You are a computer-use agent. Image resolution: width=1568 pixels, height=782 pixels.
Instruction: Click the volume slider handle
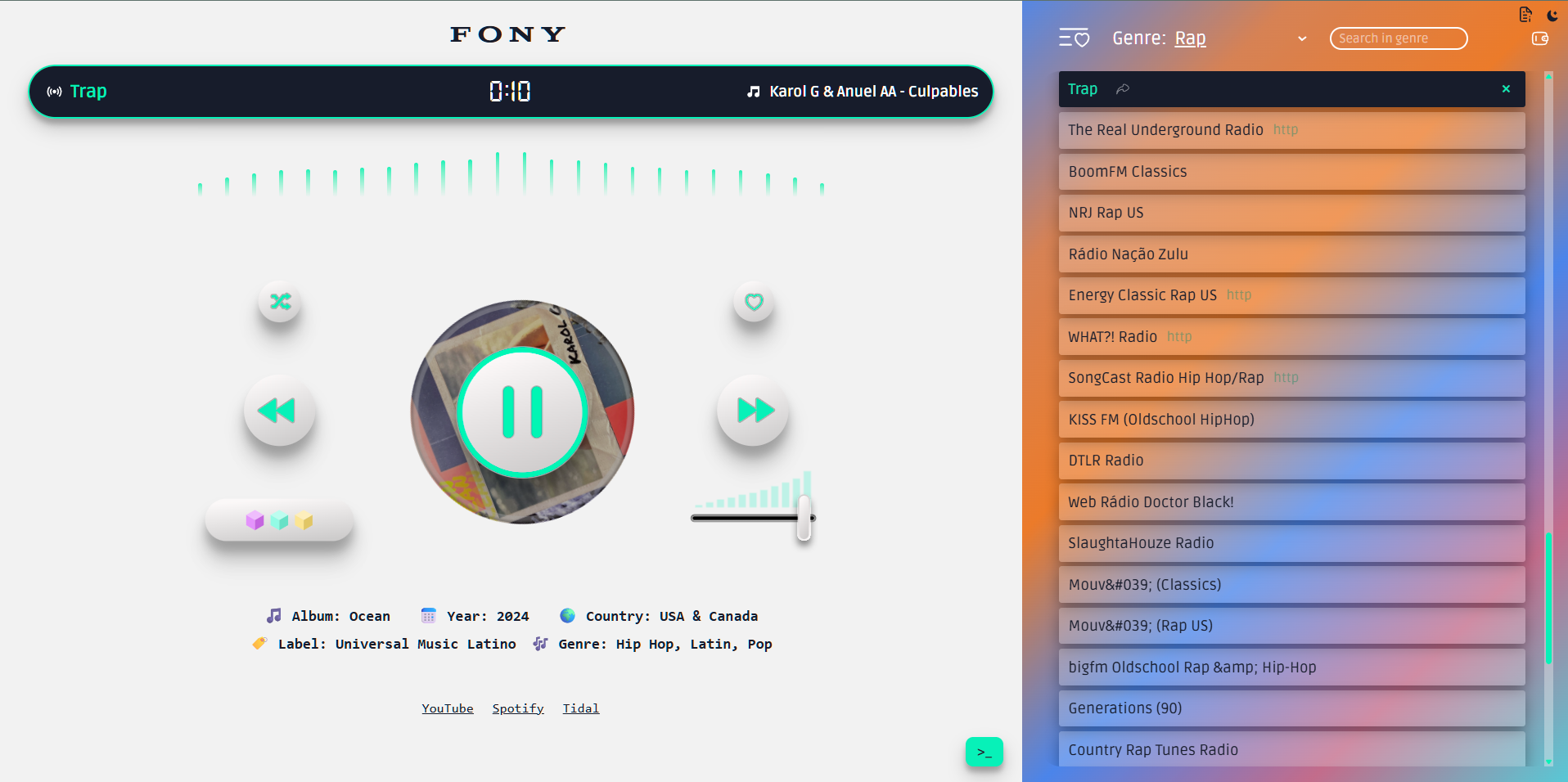click(804, 518)
